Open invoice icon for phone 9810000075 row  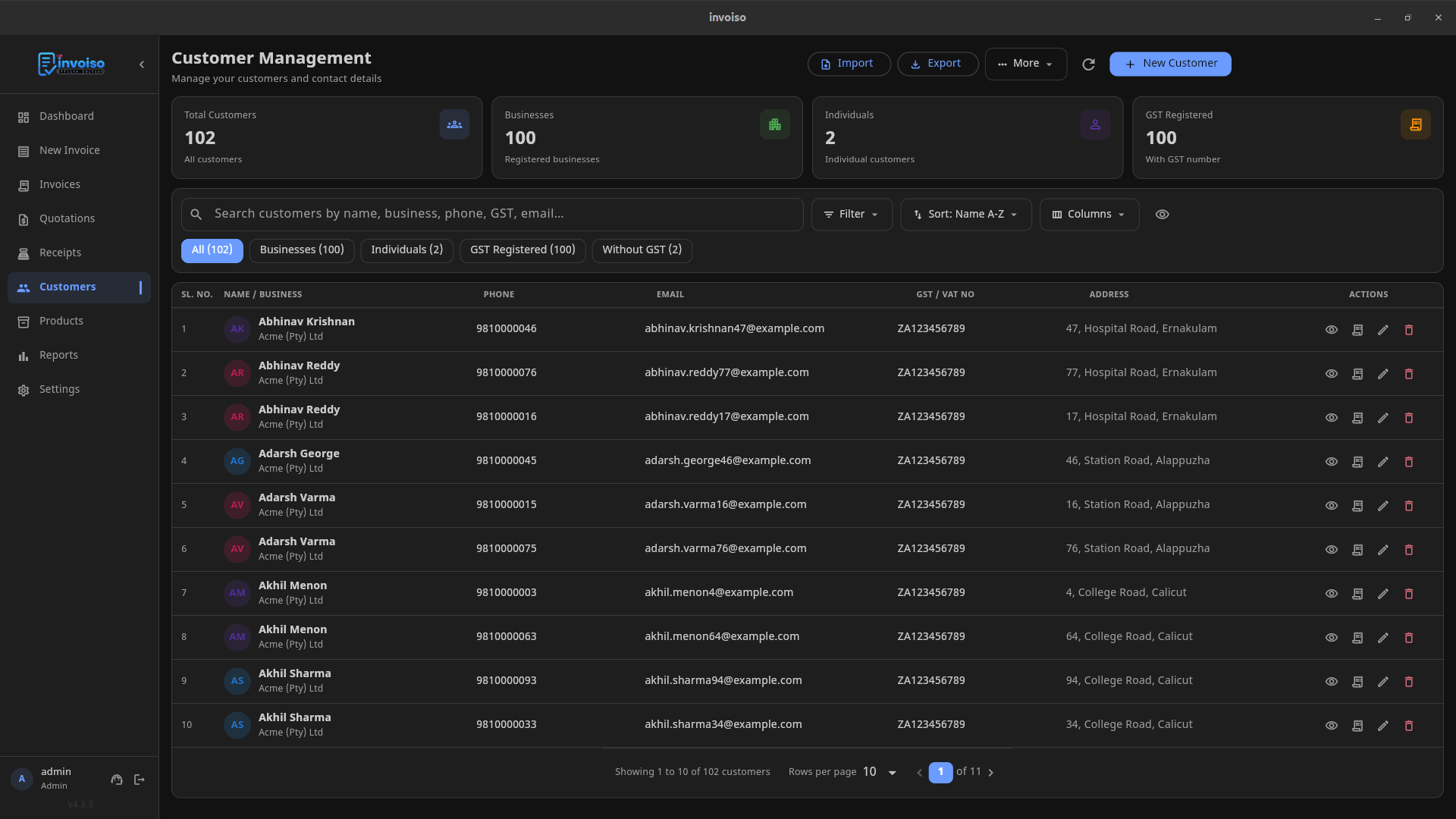pyautogui.click(x=1357, y=550)
